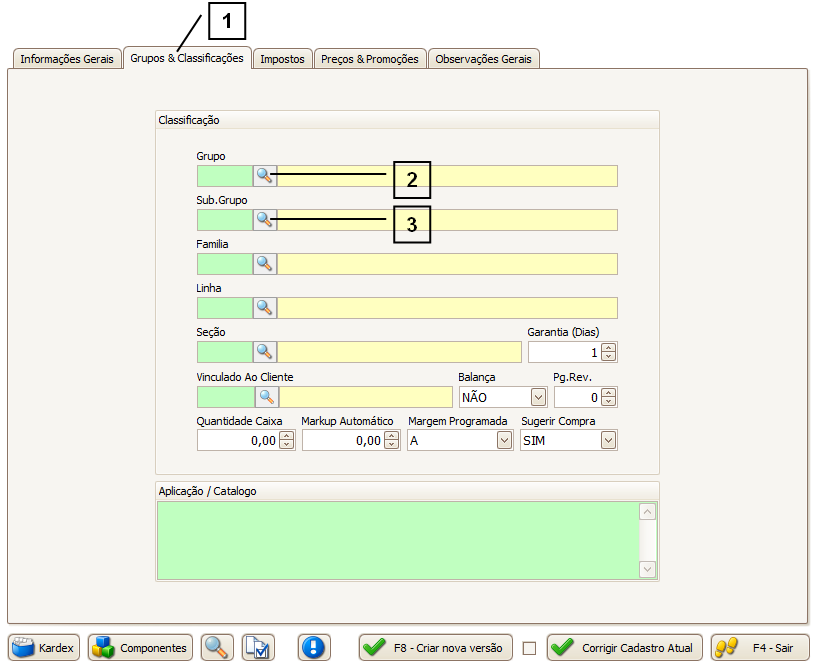Open the Sub.Grupo lookup magnifier

pos(264,220)
